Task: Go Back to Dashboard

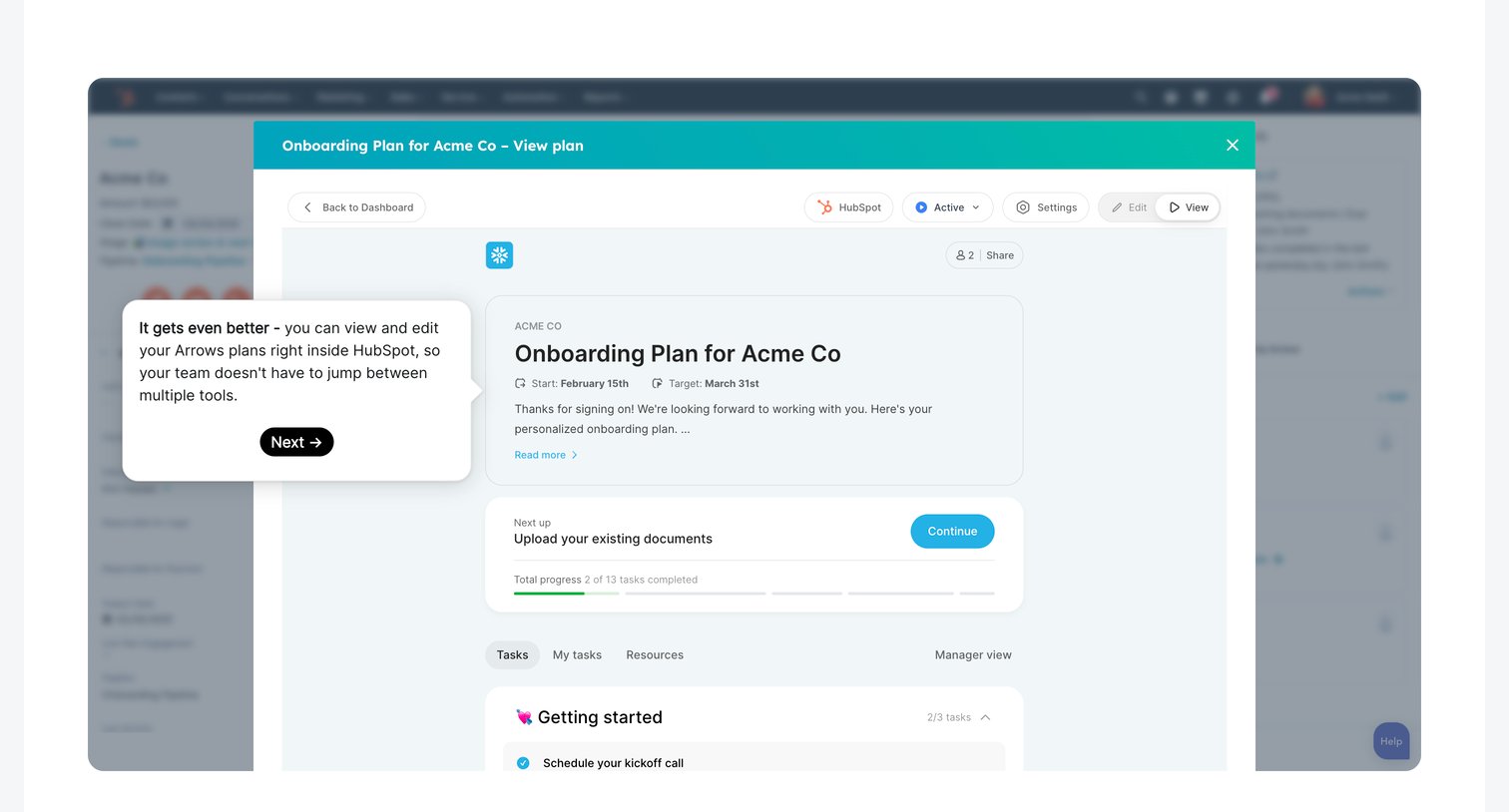Action: (356, 207)
